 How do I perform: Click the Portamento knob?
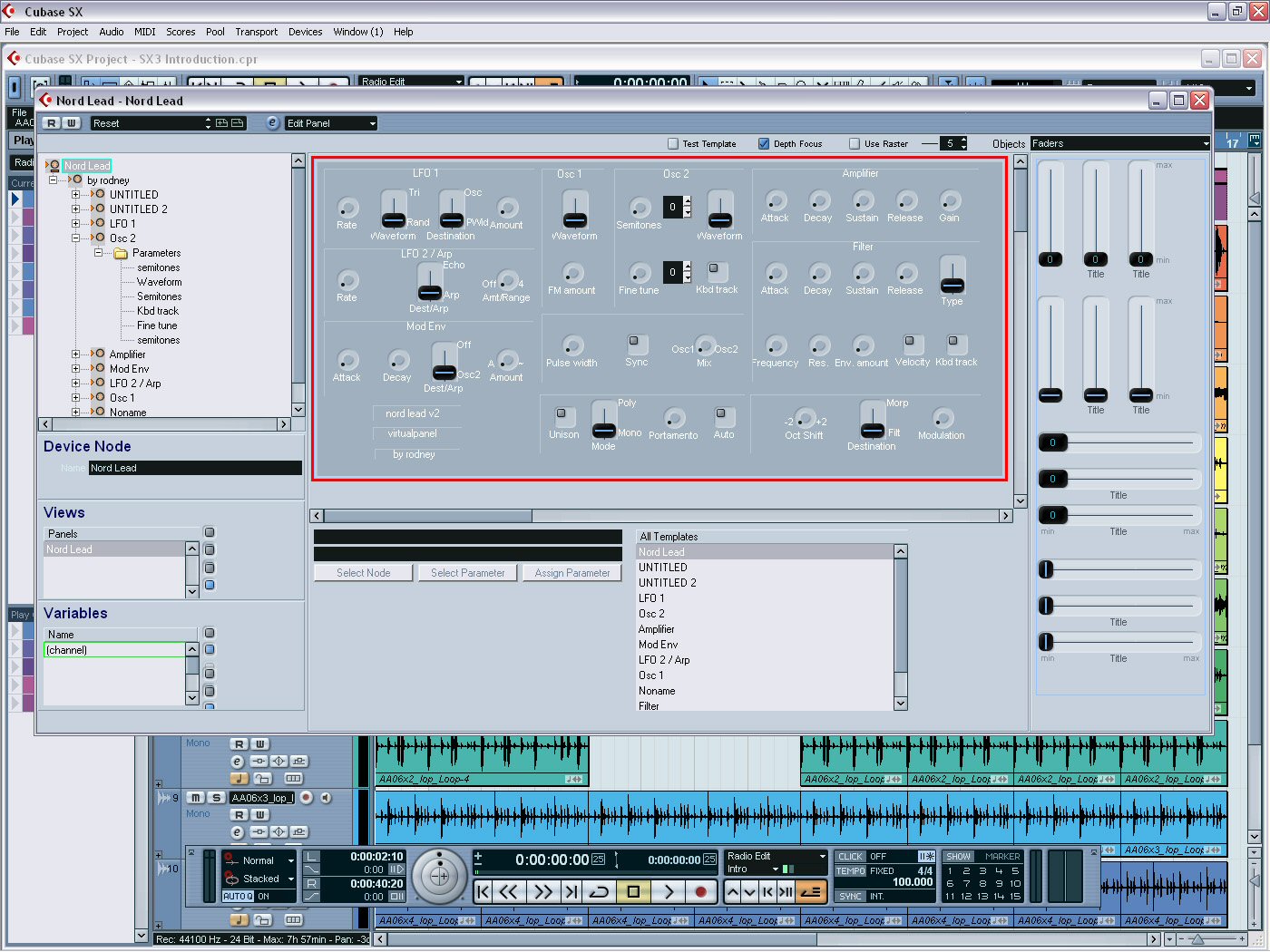point(674,418)
